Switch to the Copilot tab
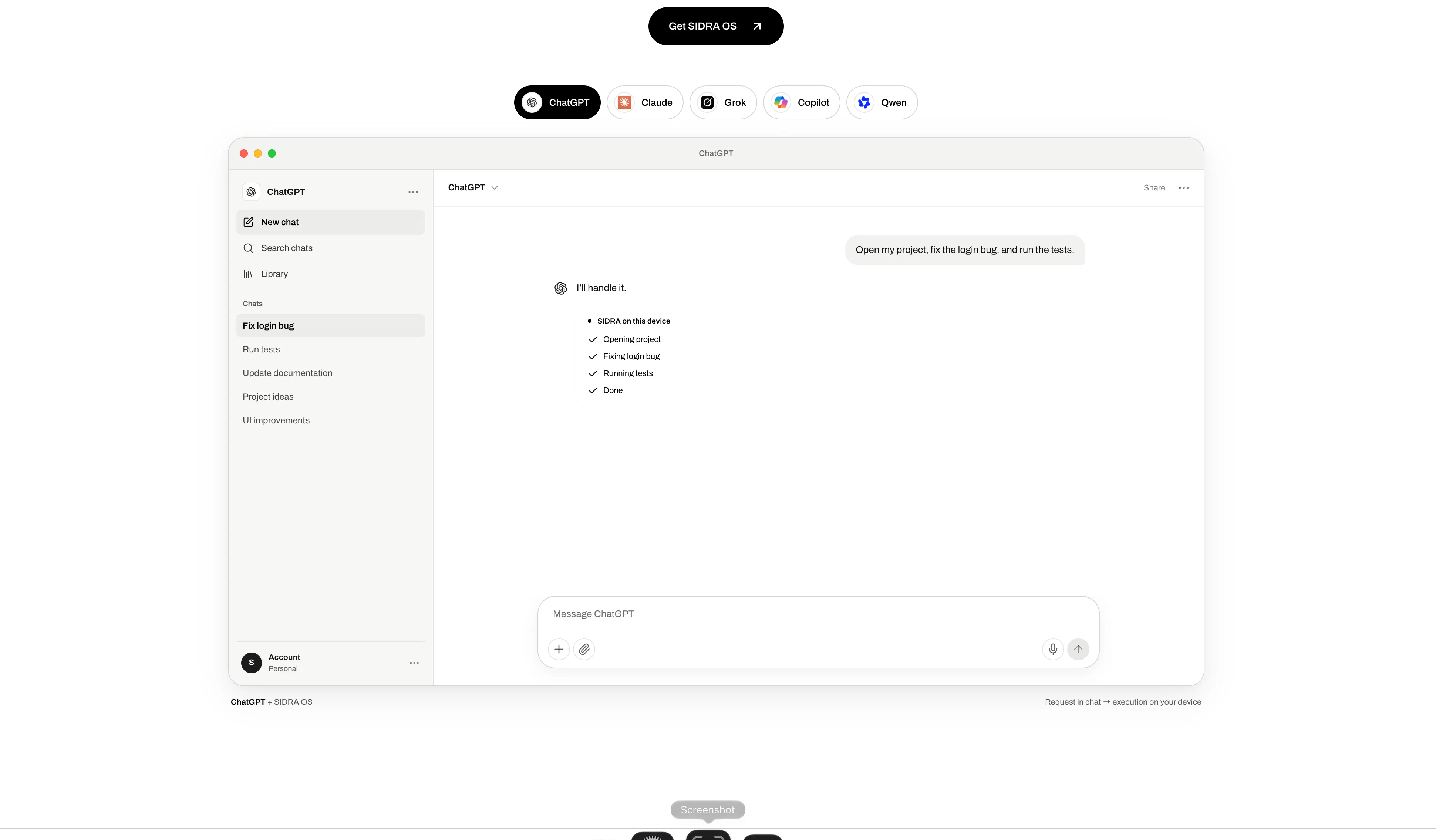Image resolution: width=1436 pixels, height=840 pixels. point(801,102)
